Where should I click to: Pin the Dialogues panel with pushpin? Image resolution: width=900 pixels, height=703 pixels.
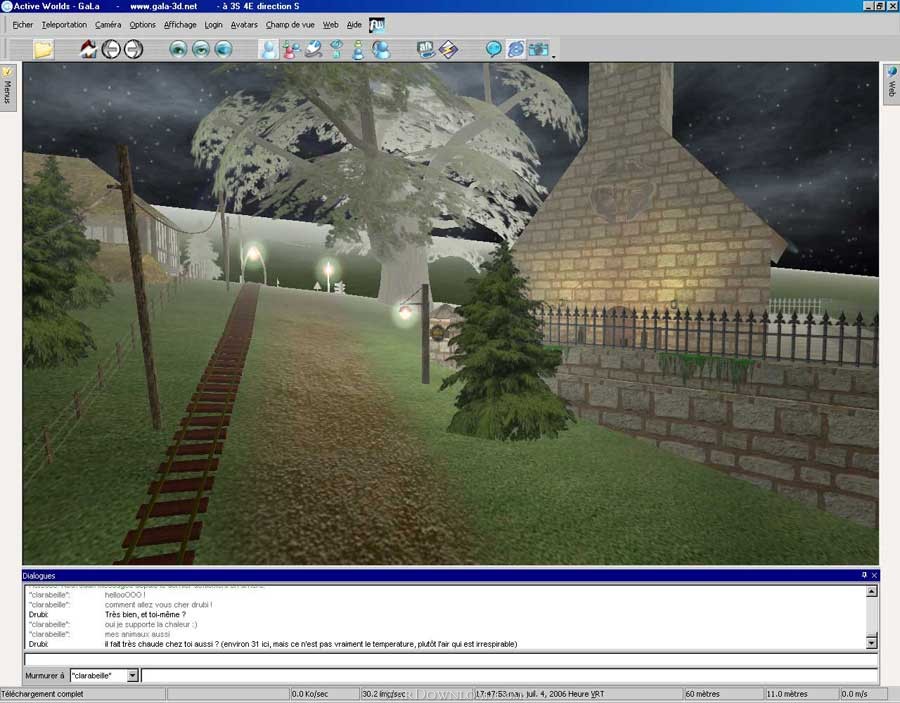coord(864,575)
